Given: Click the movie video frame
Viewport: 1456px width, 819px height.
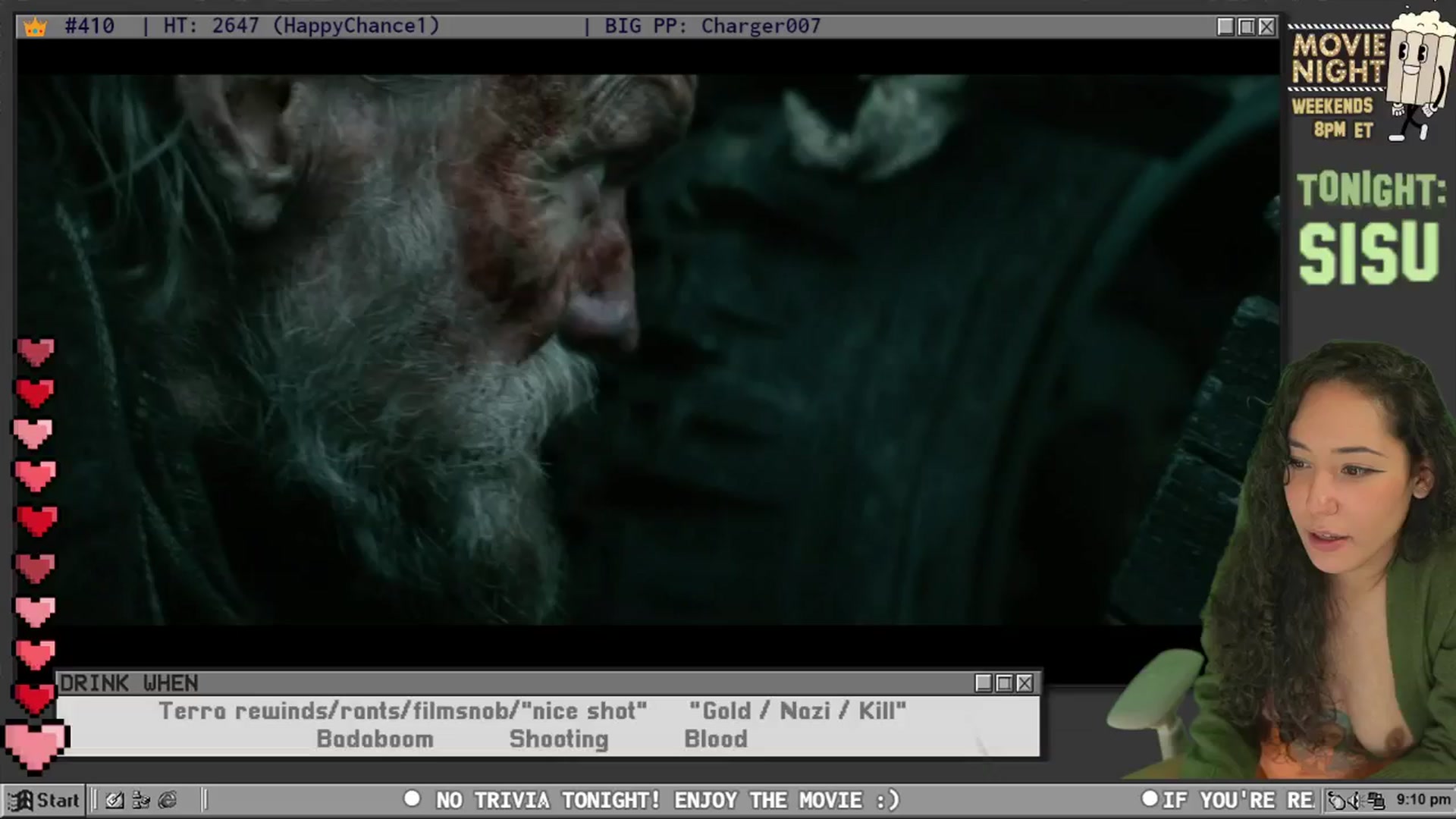Looking at the screenshot, I should coord(648,349).
